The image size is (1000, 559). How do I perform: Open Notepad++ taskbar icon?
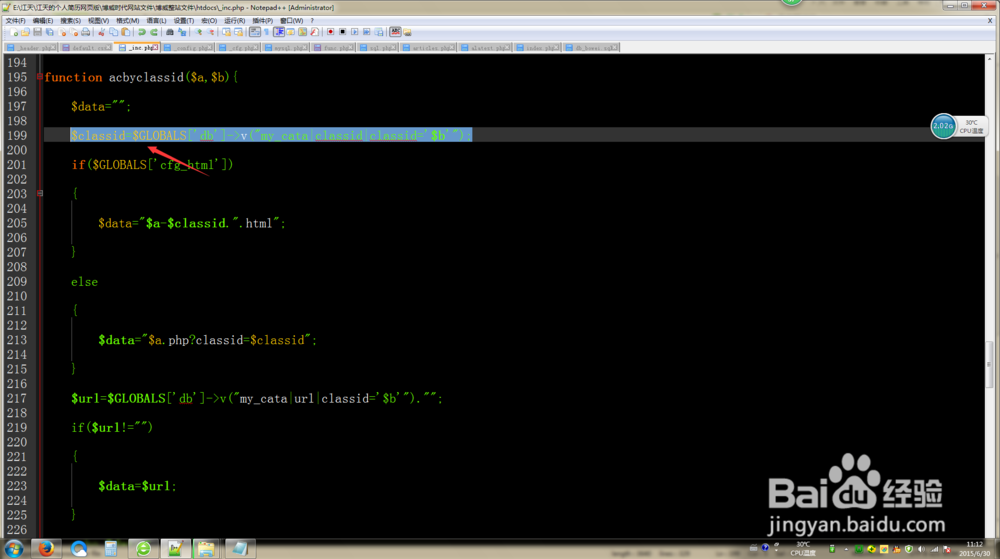tap(175, 549)
